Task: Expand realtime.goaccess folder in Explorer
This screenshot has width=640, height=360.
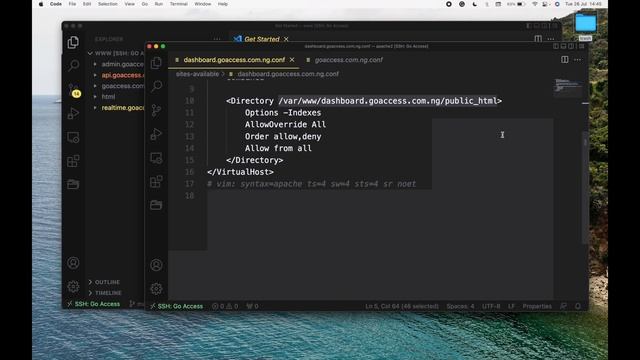Action: 118,108
